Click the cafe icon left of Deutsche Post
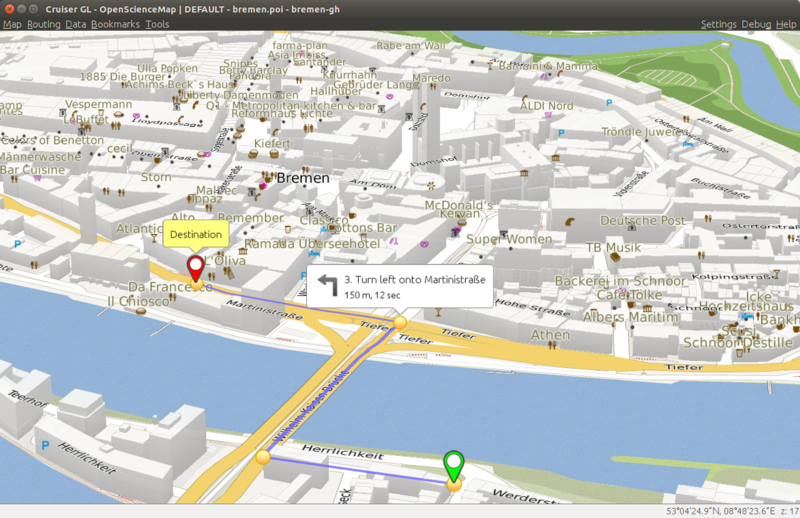This screenshot has height=518, width=800. coord(569,221)
